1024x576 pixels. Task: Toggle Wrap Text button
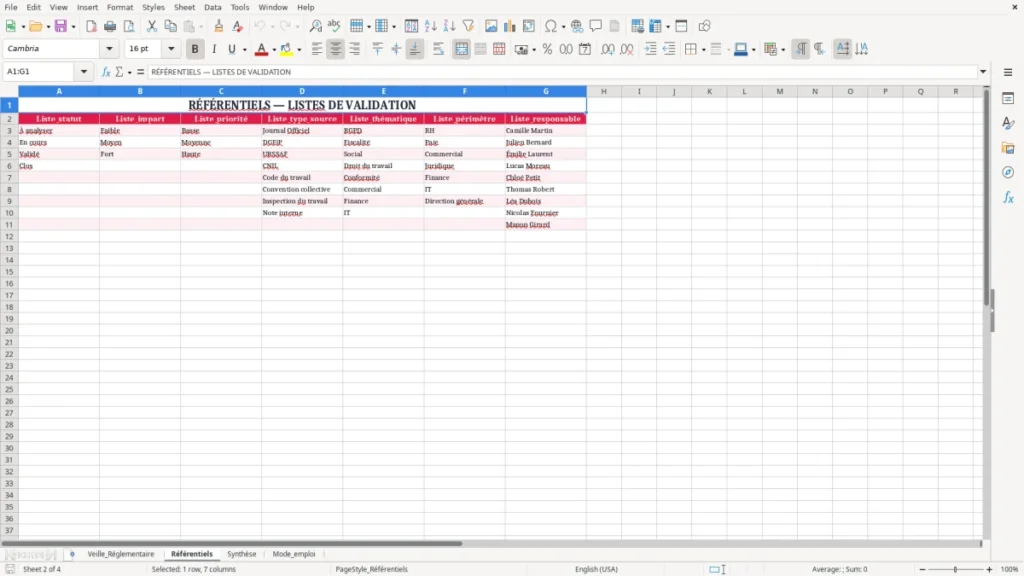coord(438,49)
